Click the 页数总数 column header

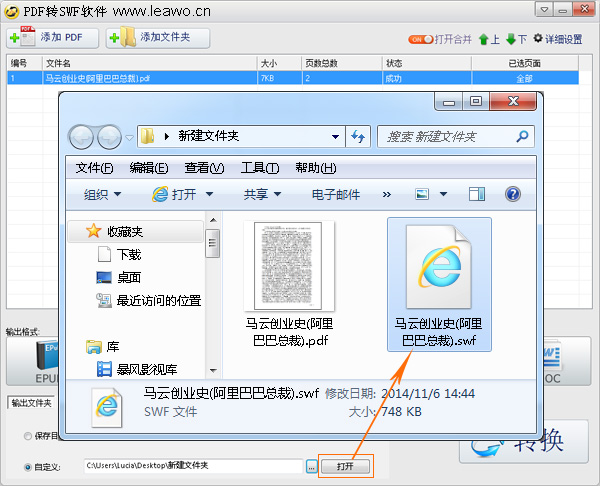click(x=341, y=63)
